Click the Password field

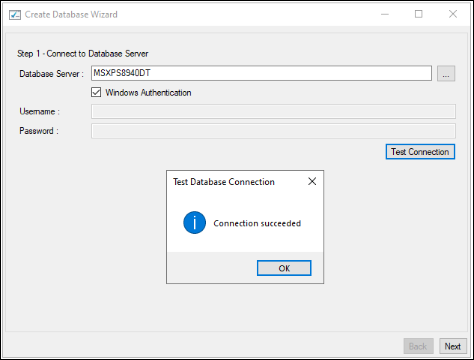pyautogui.click(x=273, y=131)
